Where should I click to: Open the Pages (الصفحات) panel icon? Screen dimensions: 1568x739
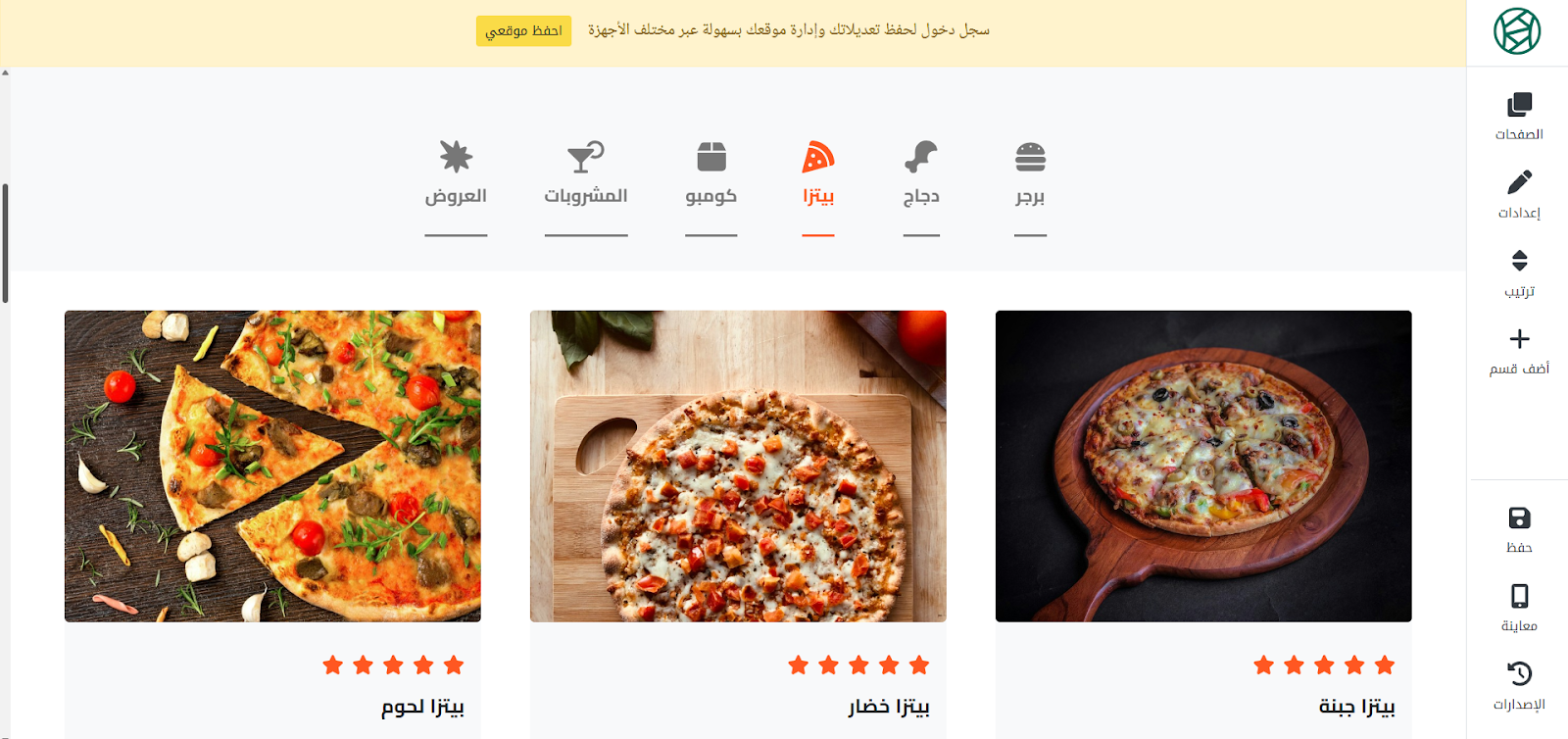1519,106
